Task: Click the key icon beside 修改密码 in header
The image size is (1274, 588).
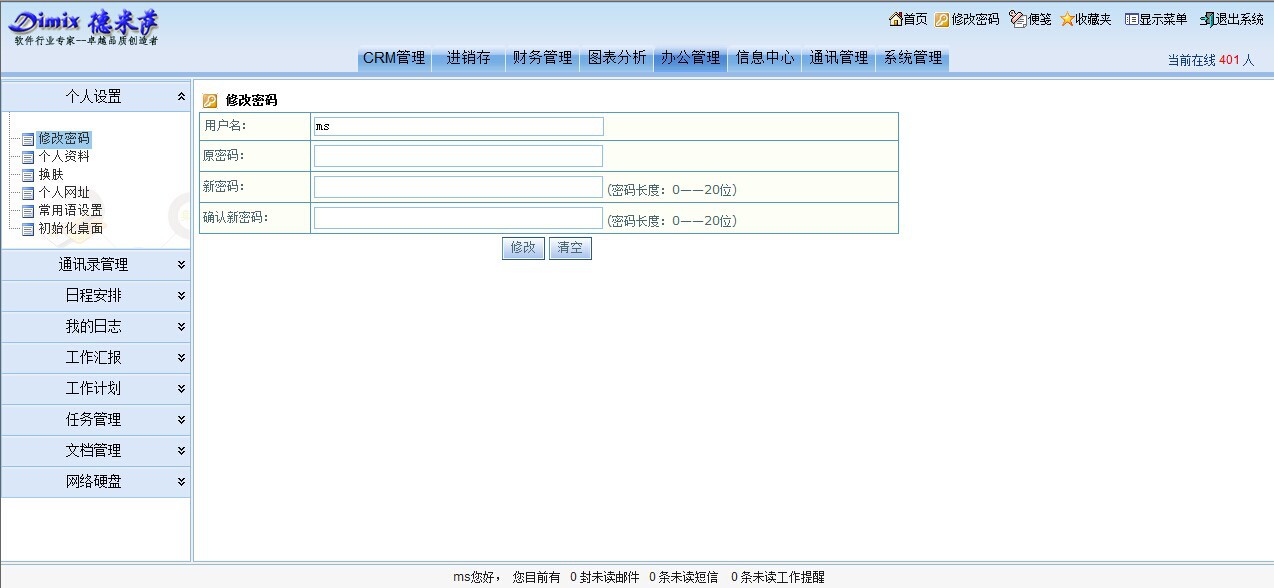Action: tap(942, 19)
